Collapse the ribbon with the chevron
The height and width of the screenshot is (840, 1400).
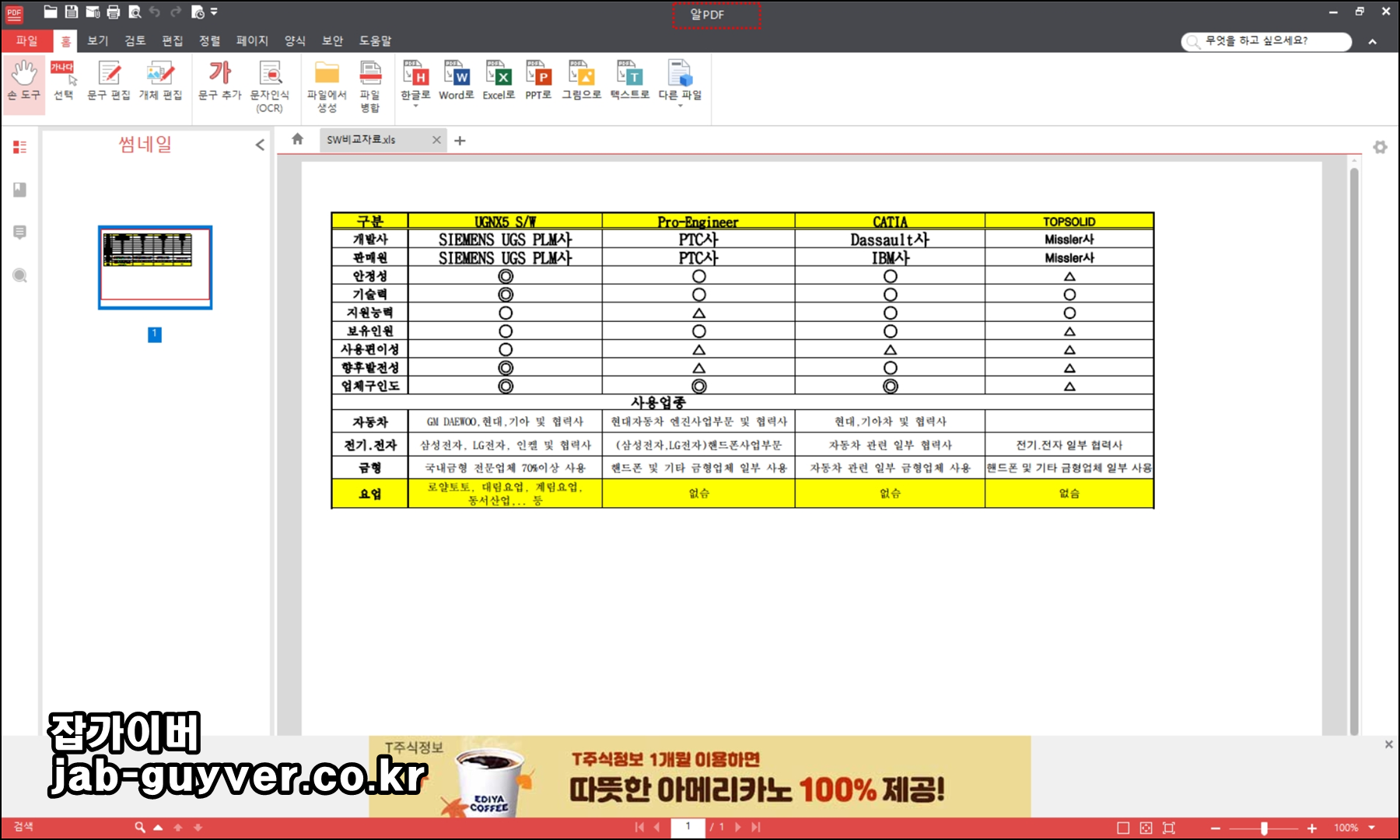(x=1373, y=42)
